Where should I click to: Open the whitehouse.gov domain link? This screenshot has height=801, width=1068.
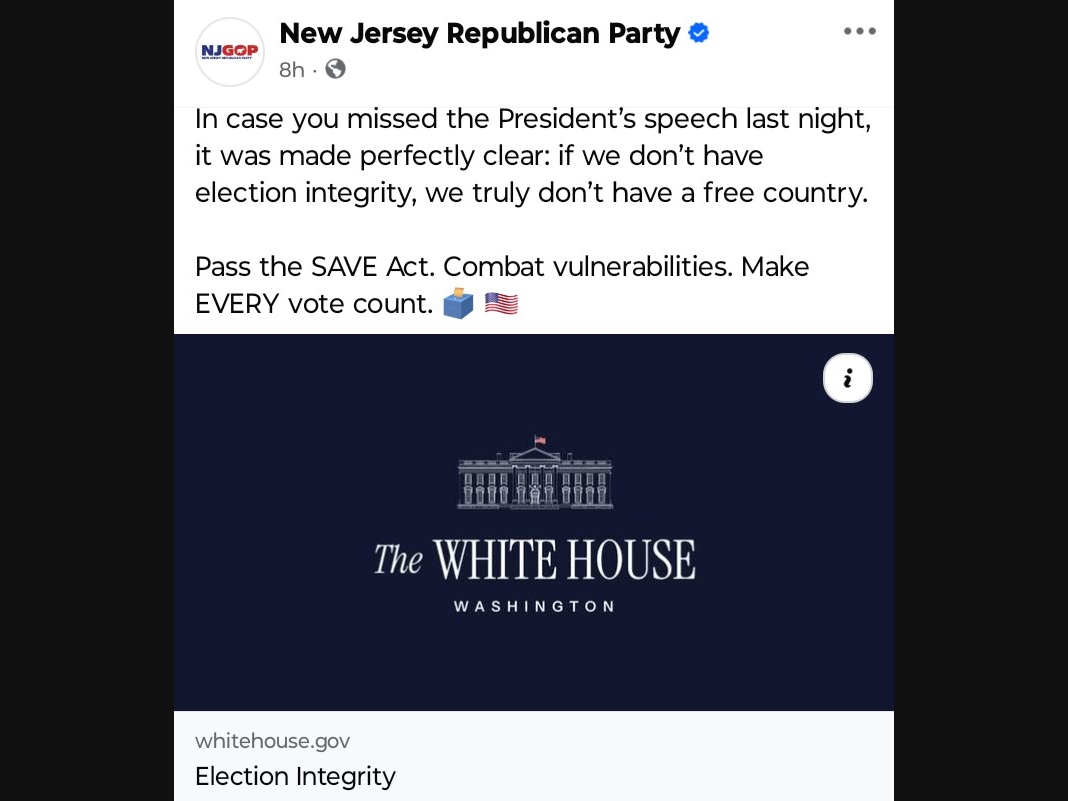(272, 741)
